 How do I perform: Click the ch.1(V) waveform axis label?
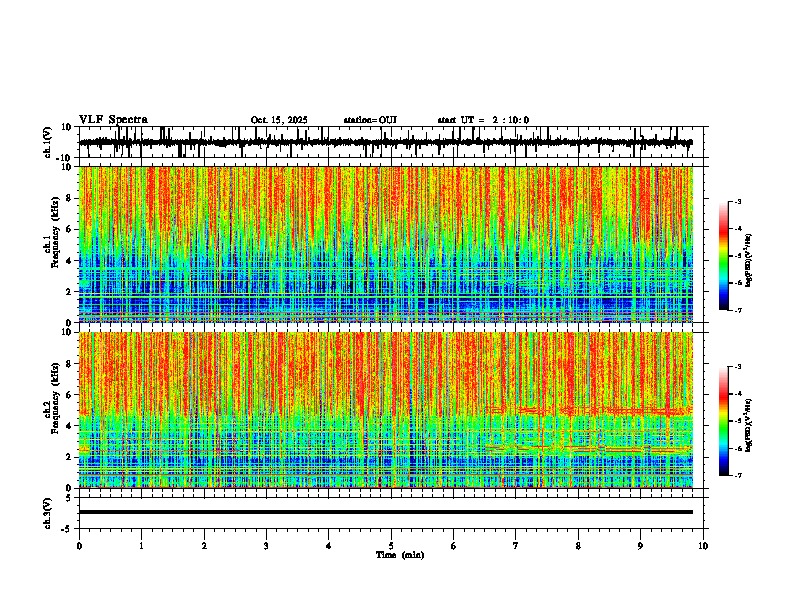48,142
